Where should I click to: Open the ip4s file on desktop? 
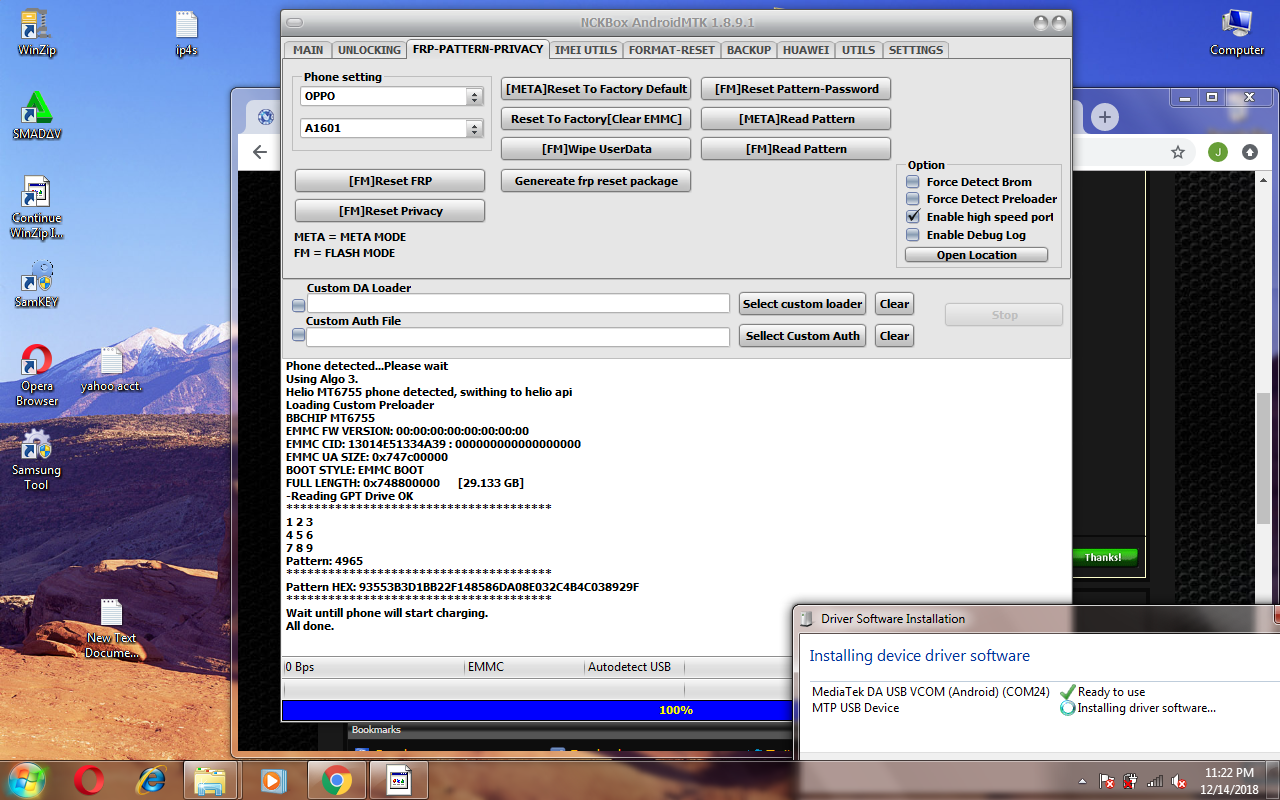click(186, 33)
